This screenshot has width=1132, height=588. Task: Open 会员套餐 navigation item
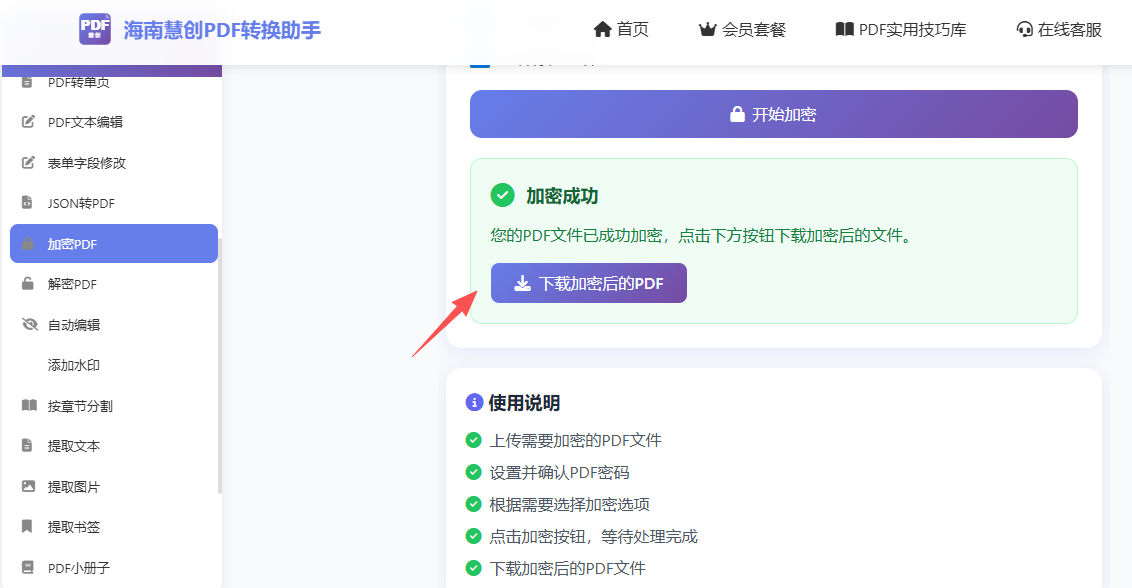742,30
